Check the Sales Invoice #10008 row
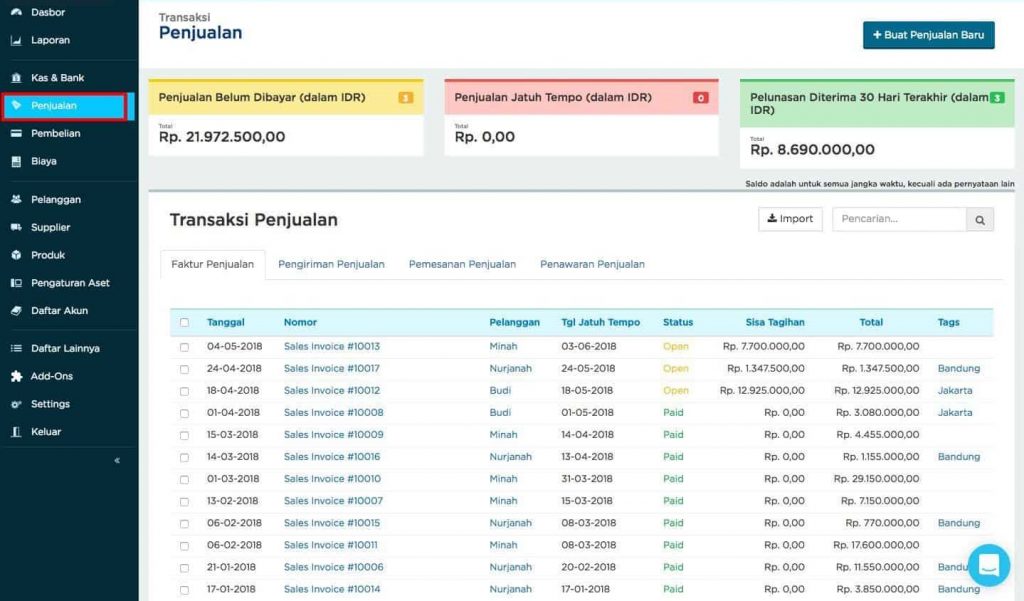This screenshot has width=1024, height=601. [x=184, y=414]
